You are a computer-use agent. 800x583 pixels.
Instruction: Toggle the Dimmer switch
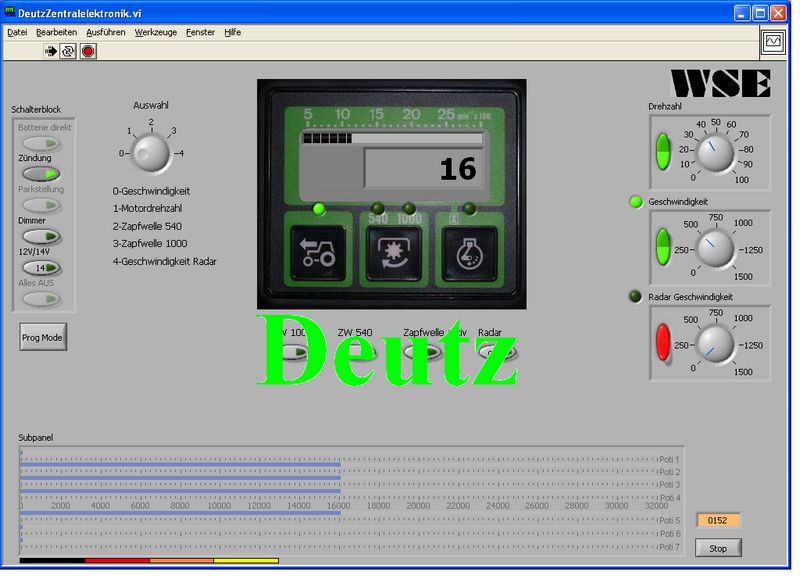pyautogui.click(x=42, y=237)
